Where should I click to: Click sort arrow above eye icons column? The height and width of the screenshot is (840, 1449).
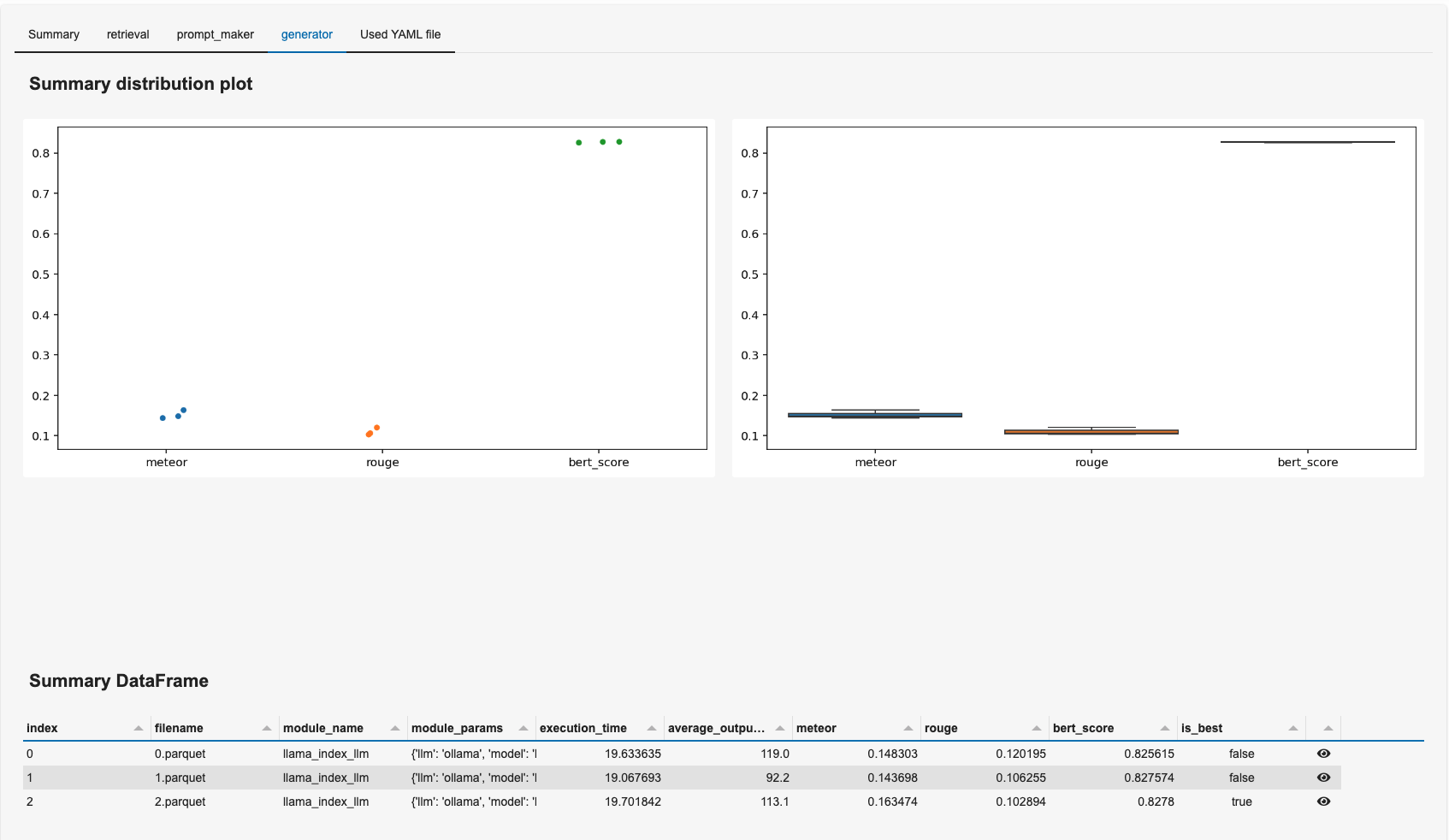coord(1328,728)
